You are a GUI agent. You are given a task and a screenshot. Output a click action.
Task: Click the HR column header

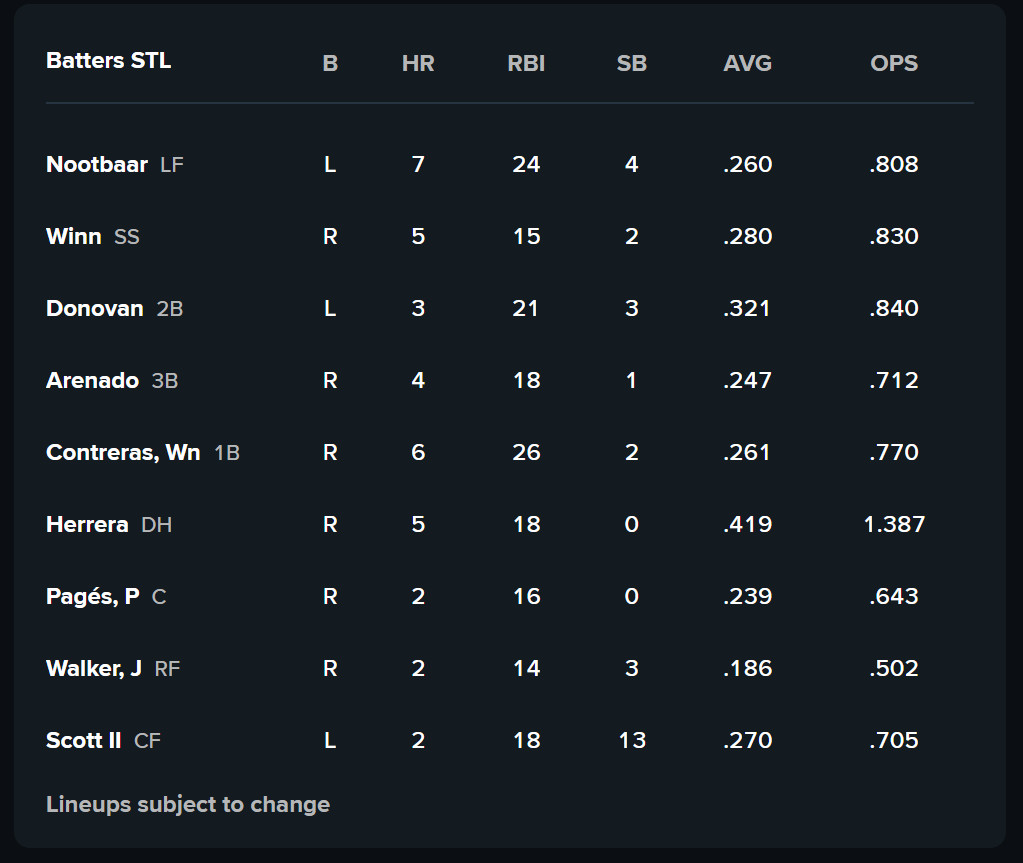coord(418,63)
